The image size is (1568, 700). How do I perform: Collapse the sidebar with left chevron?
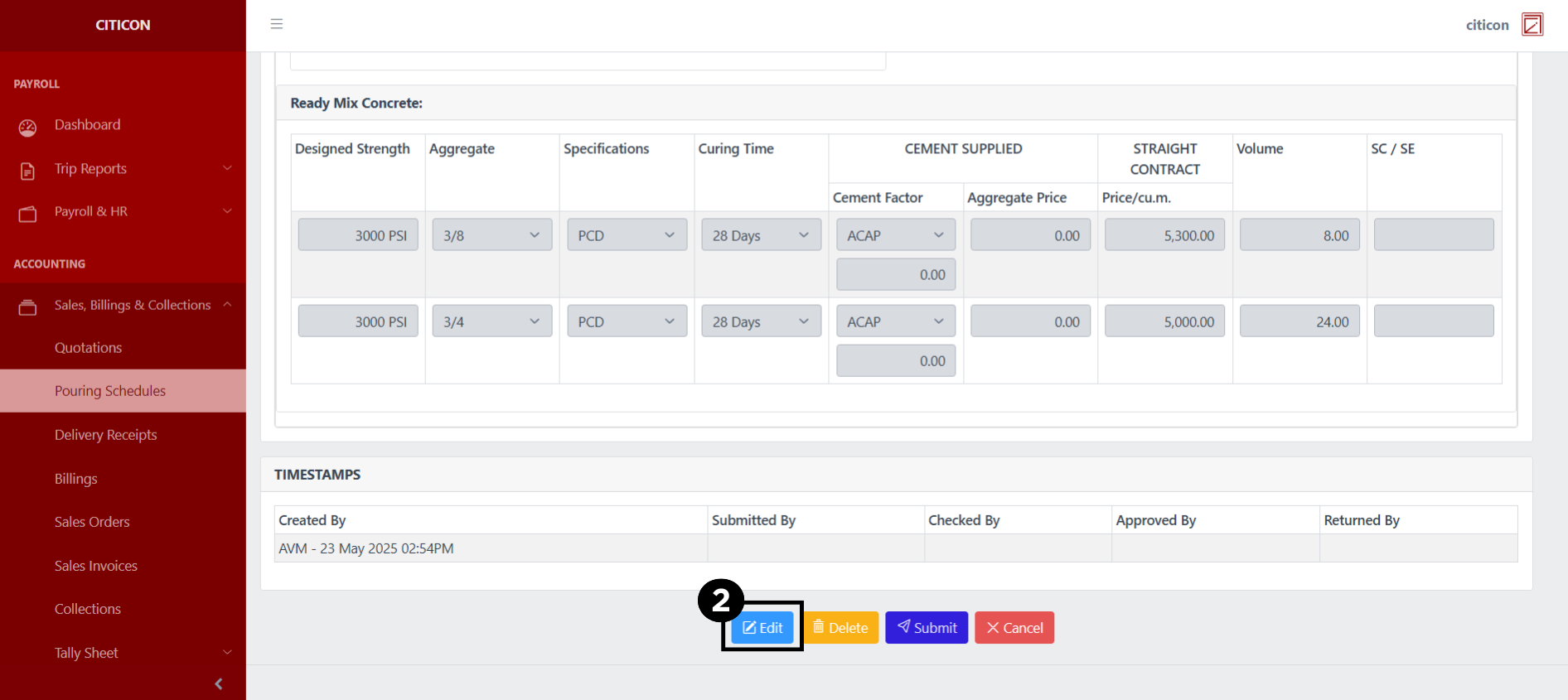(x=219, y=683)
